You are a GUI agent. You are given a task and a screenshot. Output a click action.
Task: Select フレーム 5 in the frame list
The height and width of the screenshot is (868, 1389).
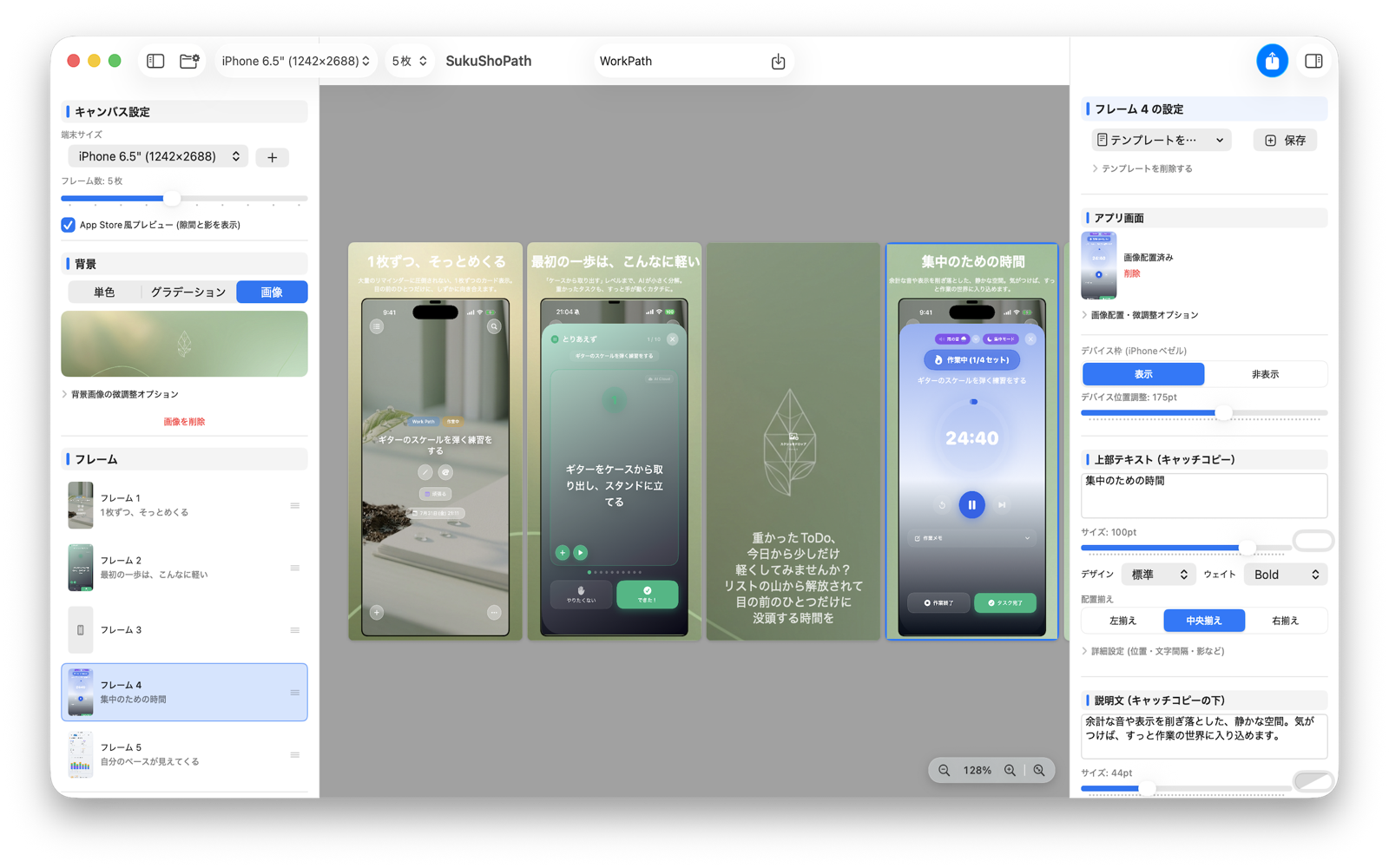coord(184,754)
